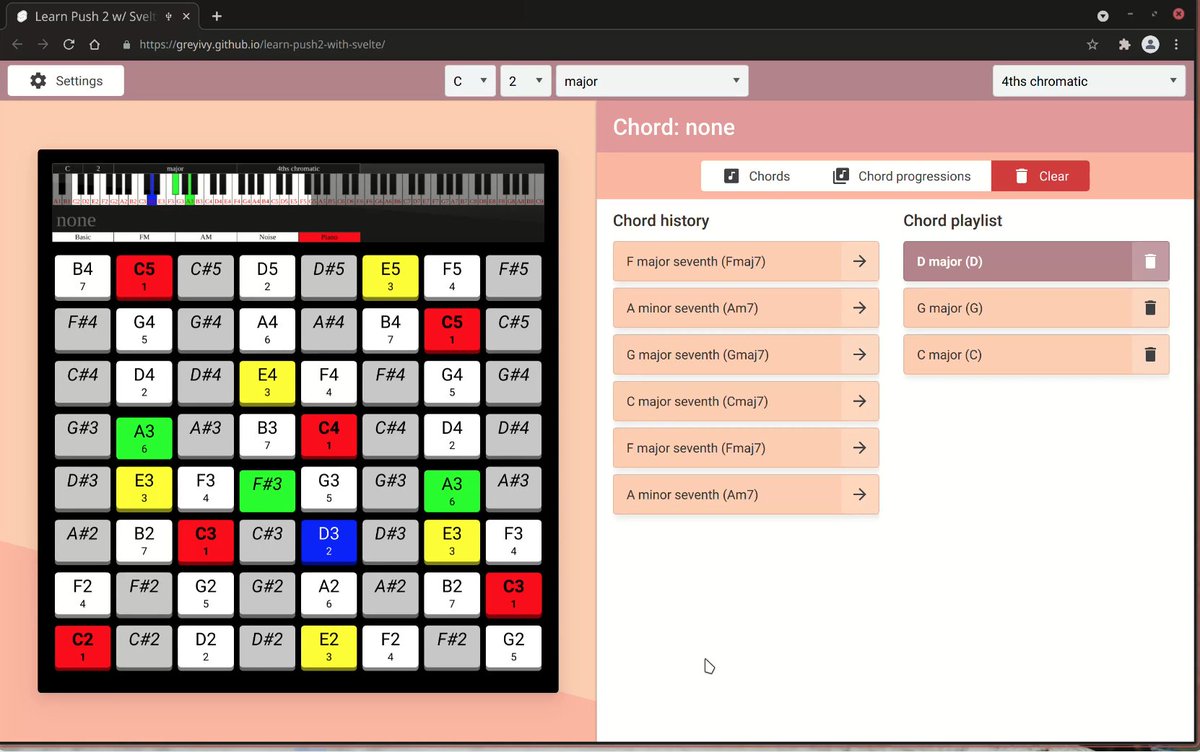Tap the red C4 pad
The width and height of the screenshot is (1200, 752).
pos(329,434)
